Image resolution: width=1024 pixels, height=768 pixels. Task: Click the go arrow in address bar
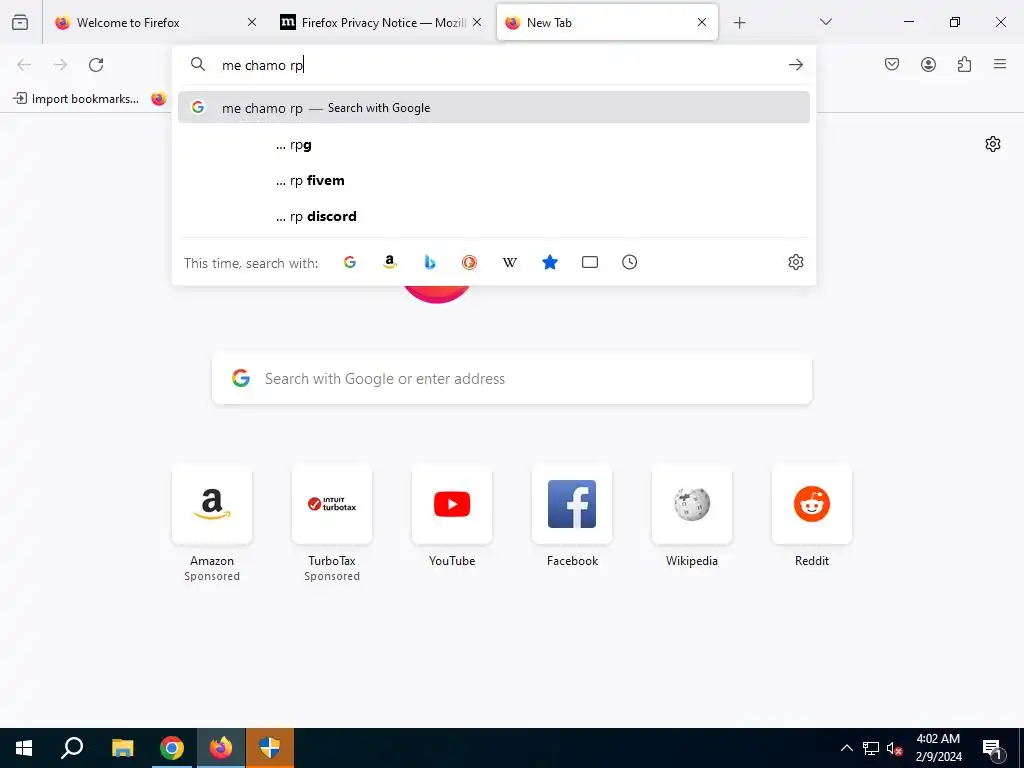point(795,65)
